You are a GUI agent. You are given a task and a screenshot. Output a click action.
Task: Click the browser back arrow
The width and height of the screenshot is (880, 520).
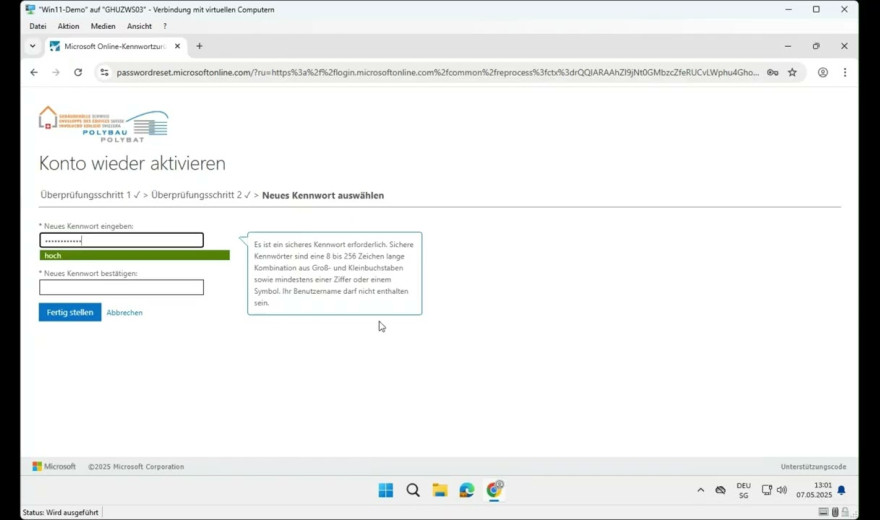click(34, 73)
